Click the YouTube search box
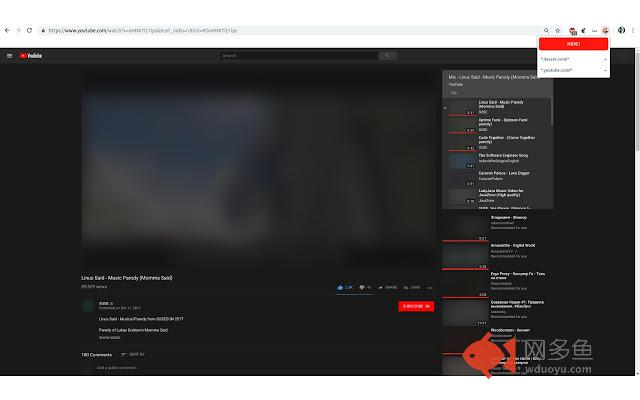 click(x=299, y=56)
